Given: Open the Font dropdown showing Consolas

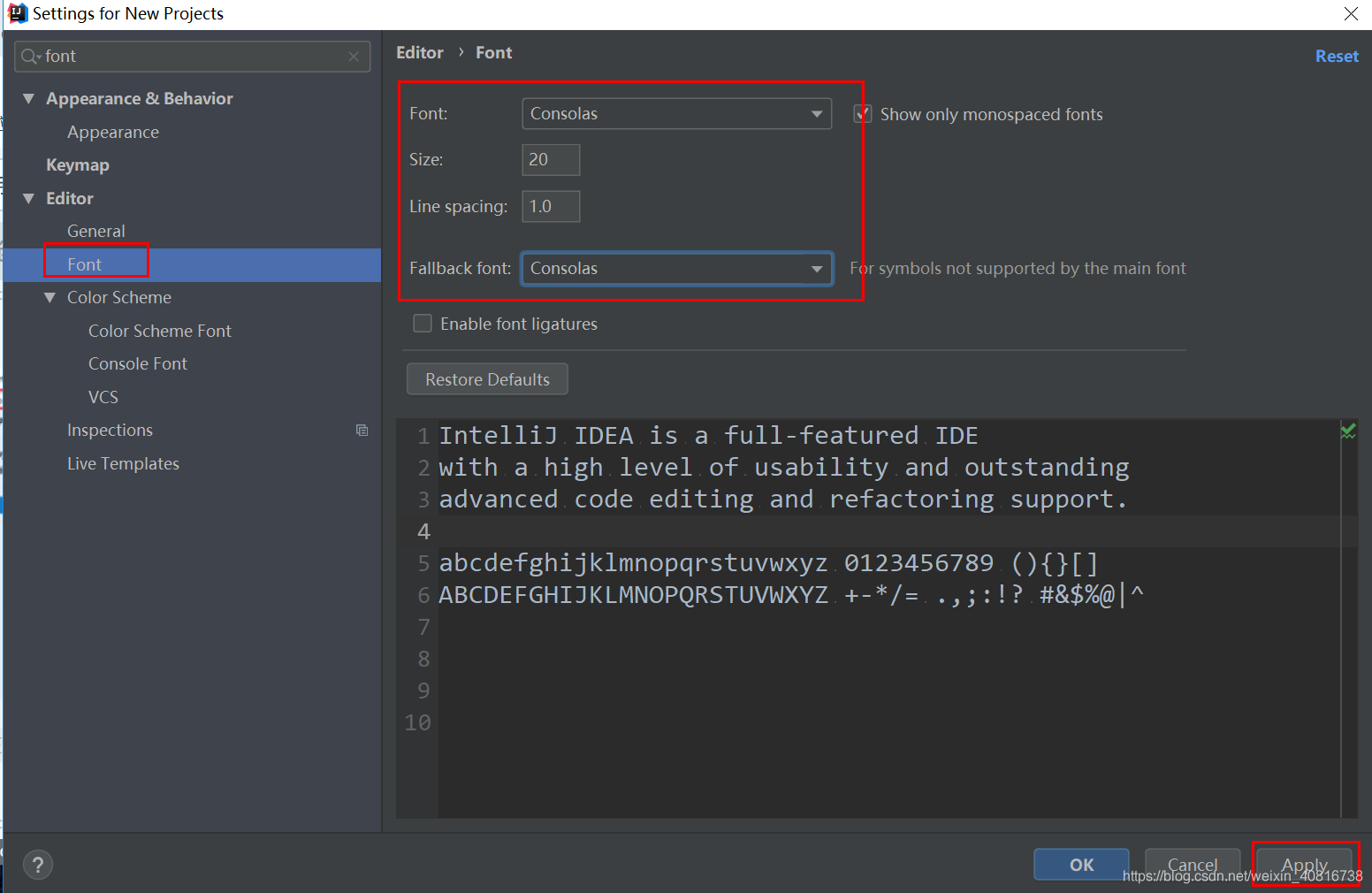Looking at the screenshot, I should pyautogui.click(x=676, y=113).
